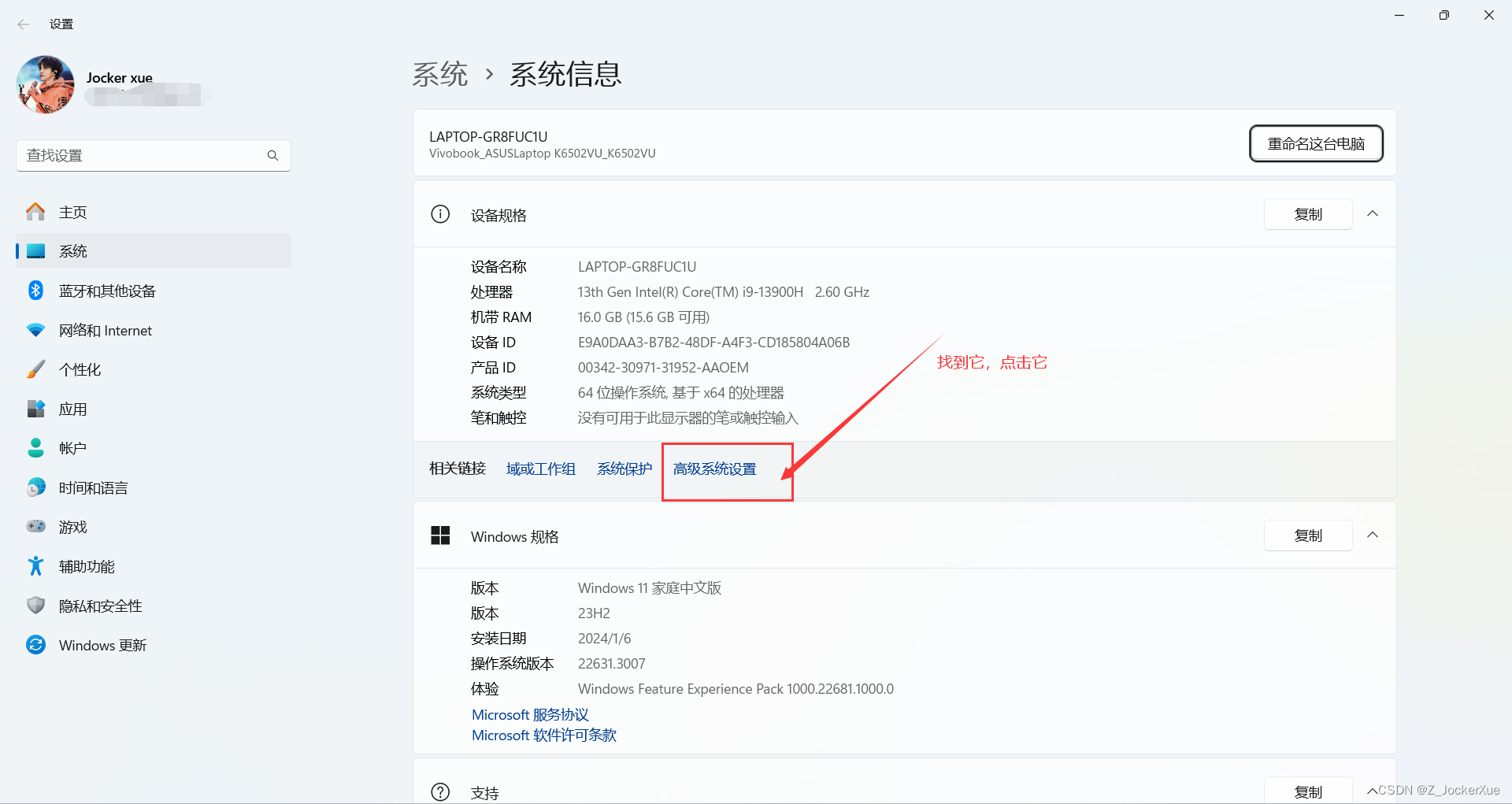Open the 域或工作组 link
The height and width of the screenshot is (804, 1512).
541,469
